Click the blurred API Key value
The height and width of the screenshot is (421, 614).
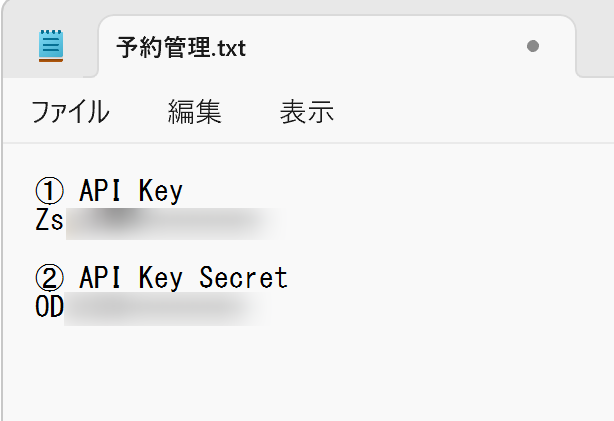[170, 221]
